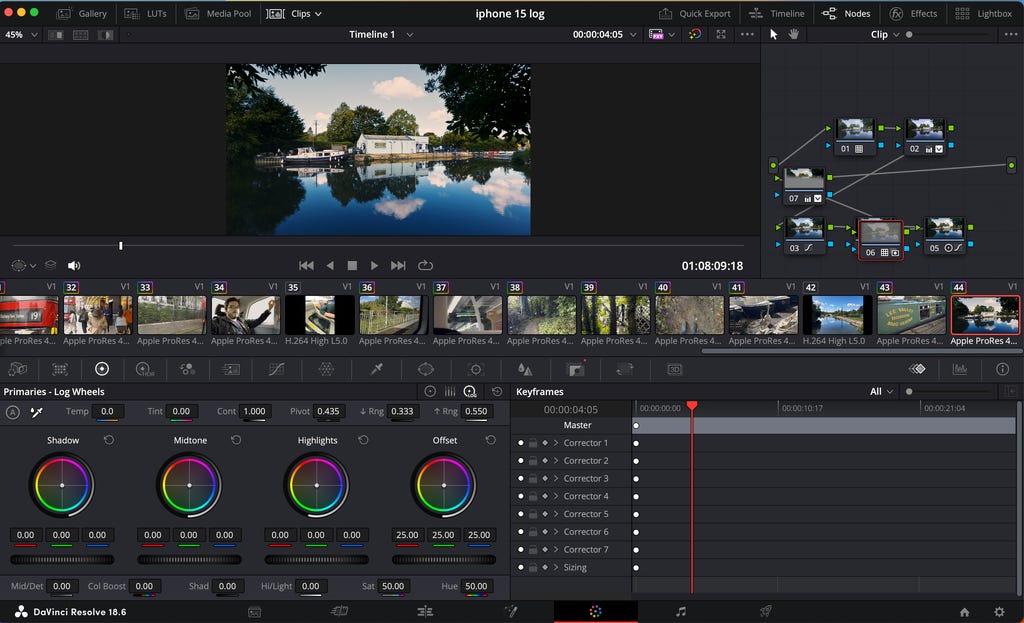Open the Blur and Sharpen palette

click(x=525, y=369)
